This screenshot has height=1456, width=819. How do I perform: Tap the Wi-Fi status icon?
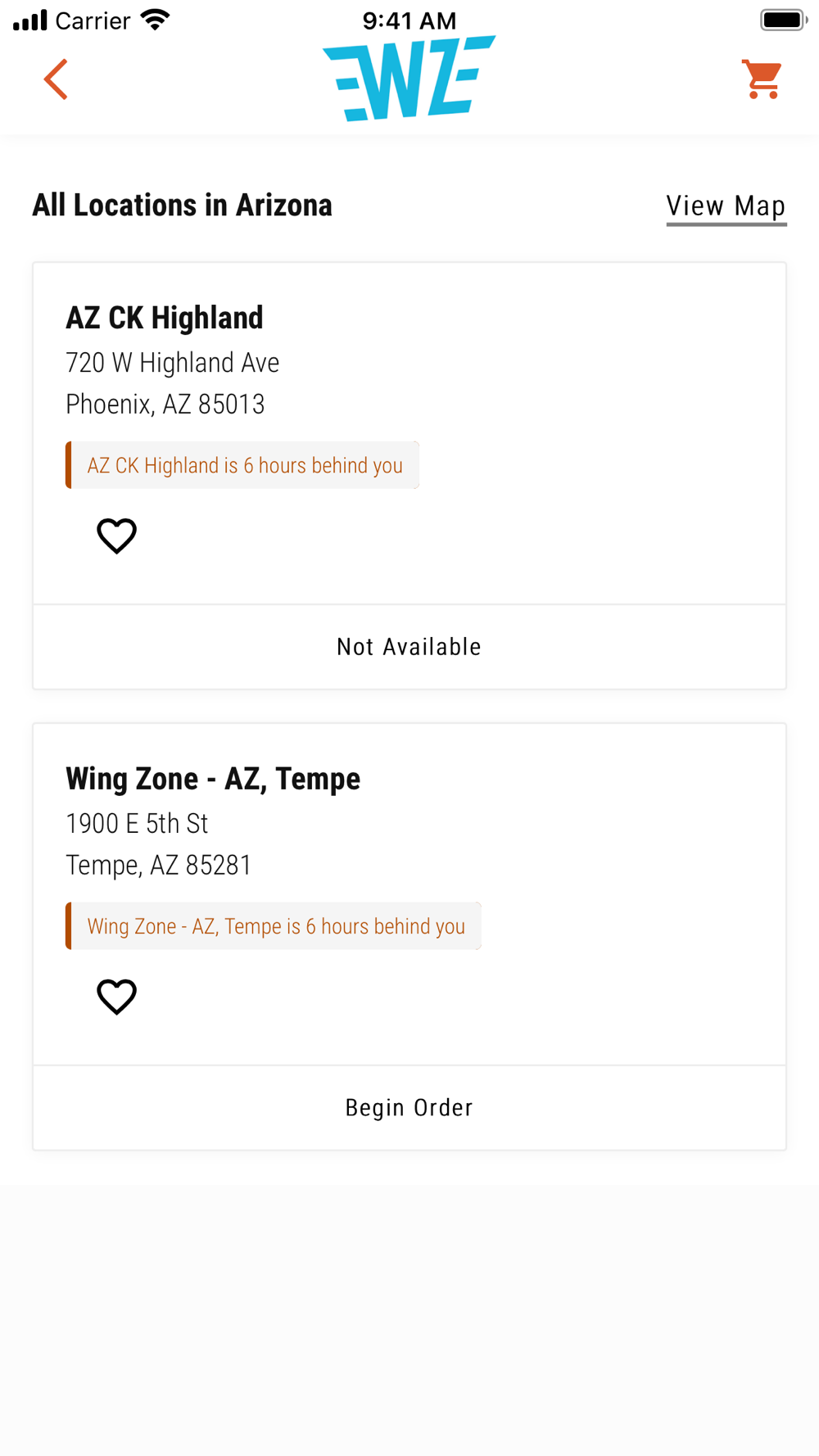pos(155,20)
